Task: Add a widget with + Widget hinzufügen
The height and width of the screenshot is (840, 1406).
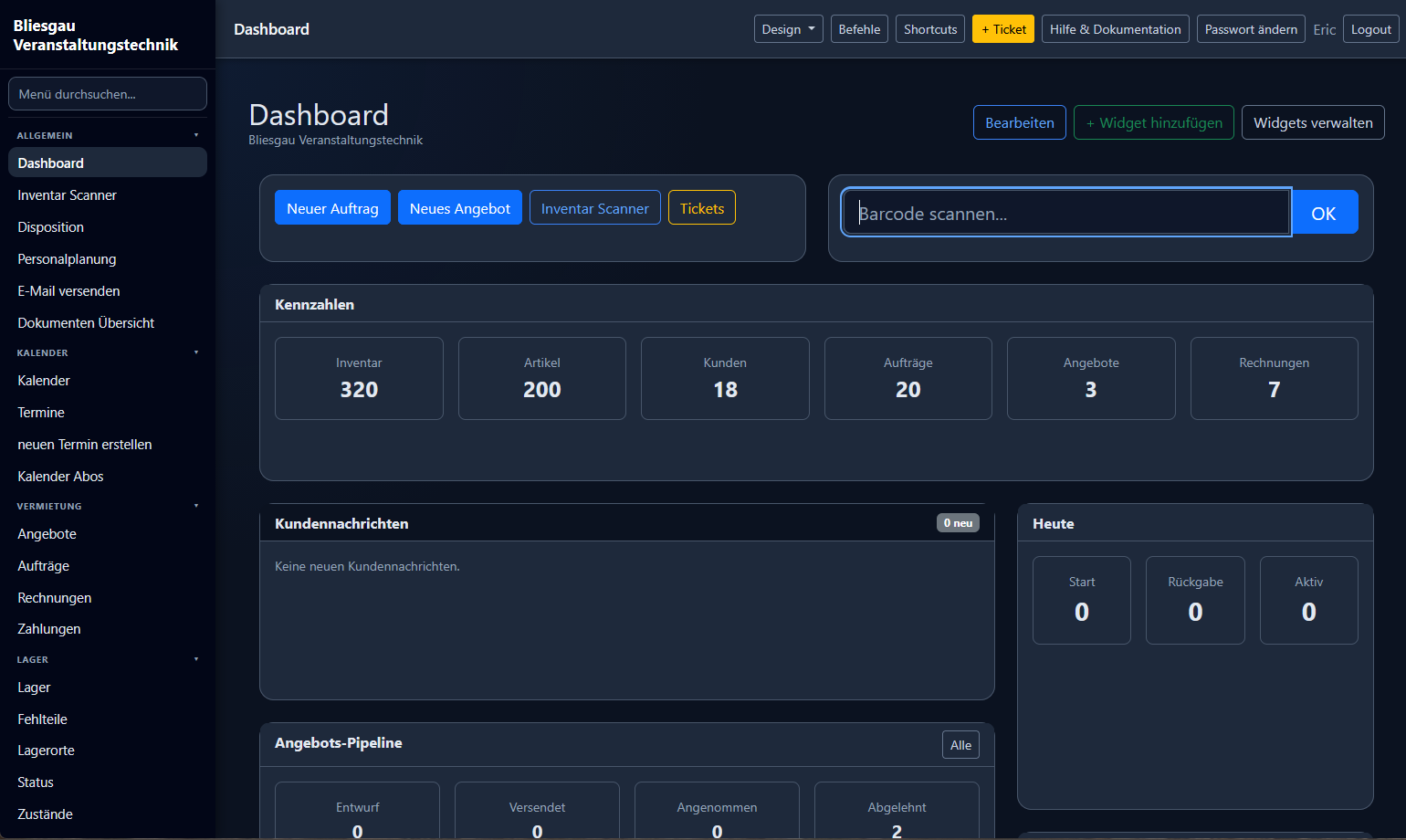Action: 1154,123
